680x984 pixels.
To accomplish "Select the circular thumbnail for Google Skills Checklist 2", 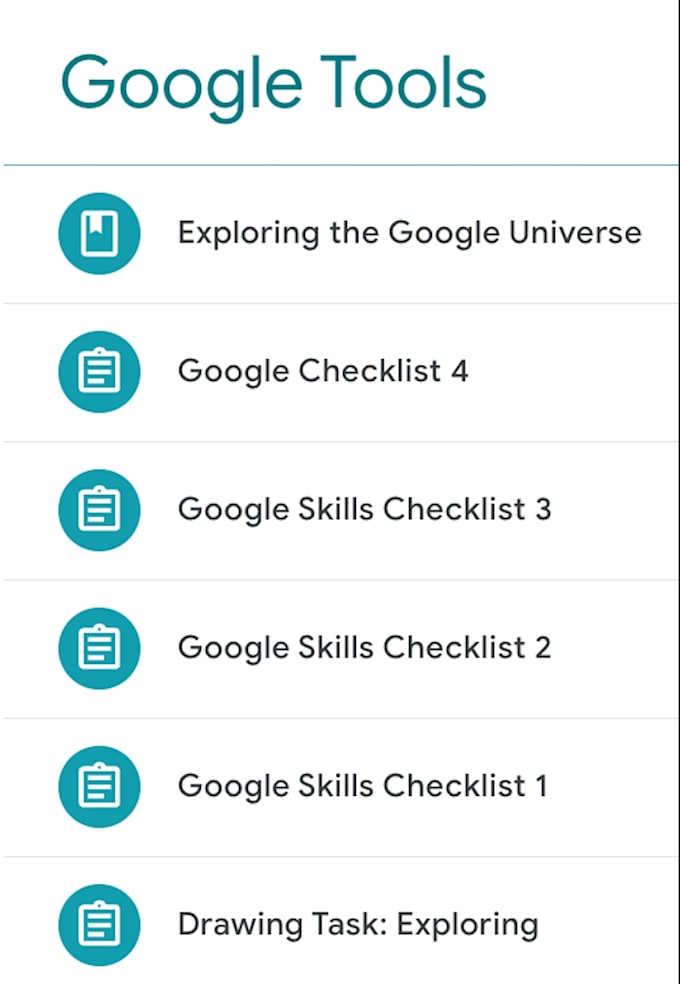I will pyautogui.click(x=100, y=647).
